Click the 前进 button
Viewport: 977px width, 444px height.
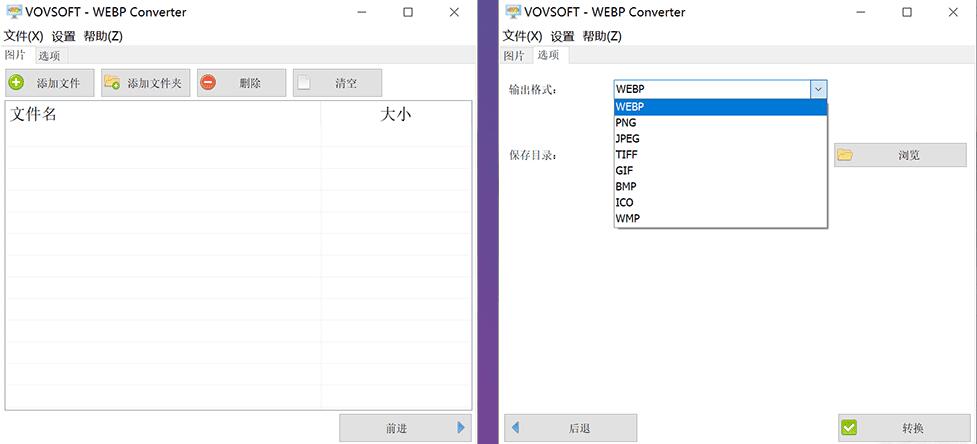(406, 428)
